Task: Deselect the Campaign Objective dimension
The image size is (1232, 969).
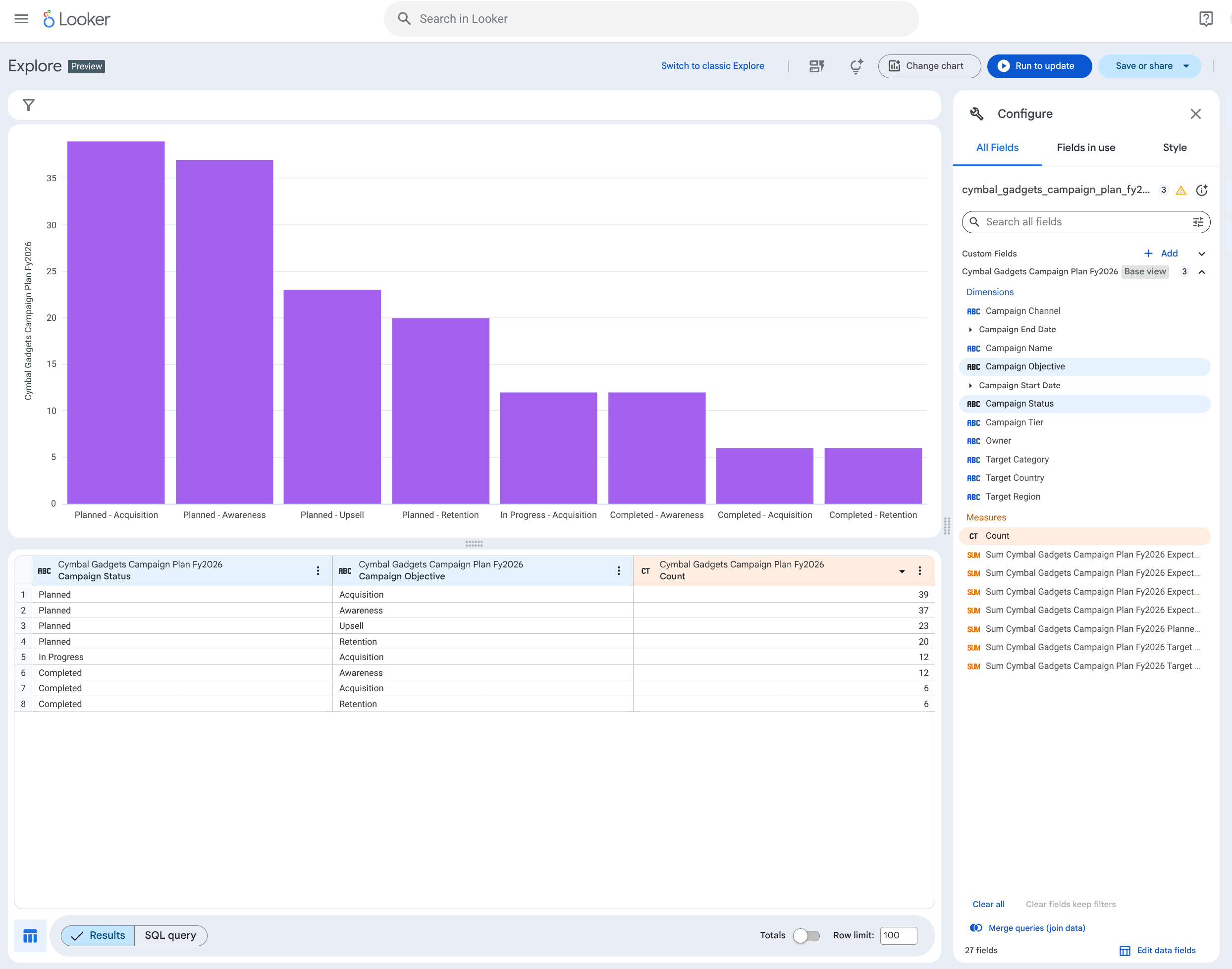Action: coord(1024,366)
